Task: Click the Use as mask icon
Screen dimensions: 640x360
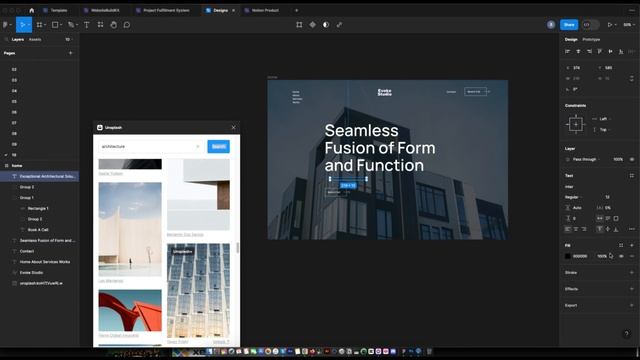Action: coord(326,25)
